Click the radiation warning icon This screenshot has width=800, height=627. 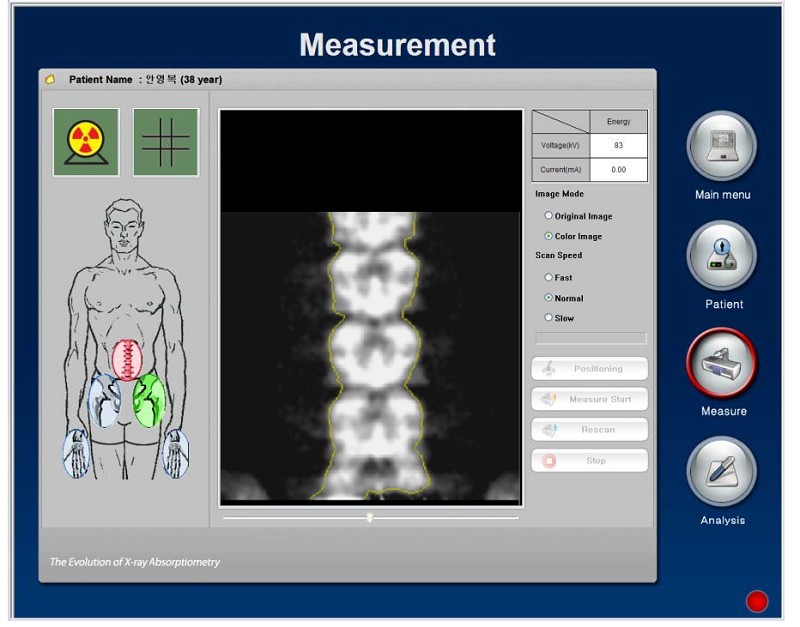pos(86,142)
